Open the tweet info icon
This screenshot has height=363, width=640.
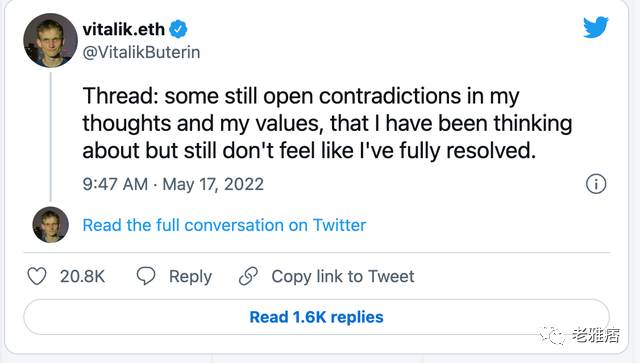[x=596, y=184]
